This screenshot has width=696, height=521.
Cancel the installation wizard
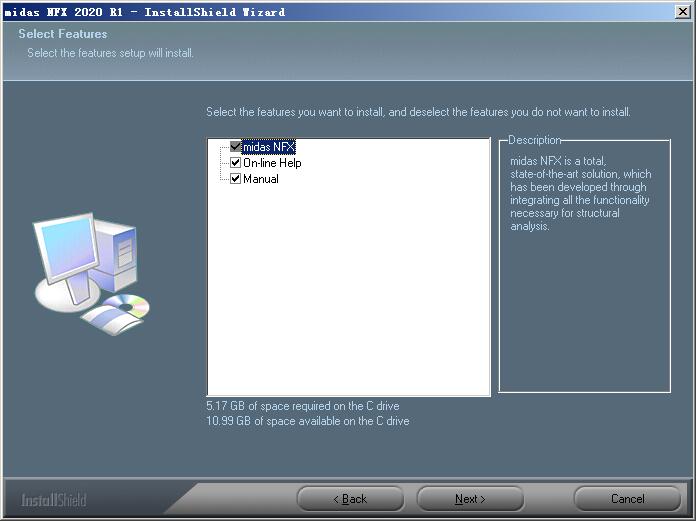[x=627, y=499]
